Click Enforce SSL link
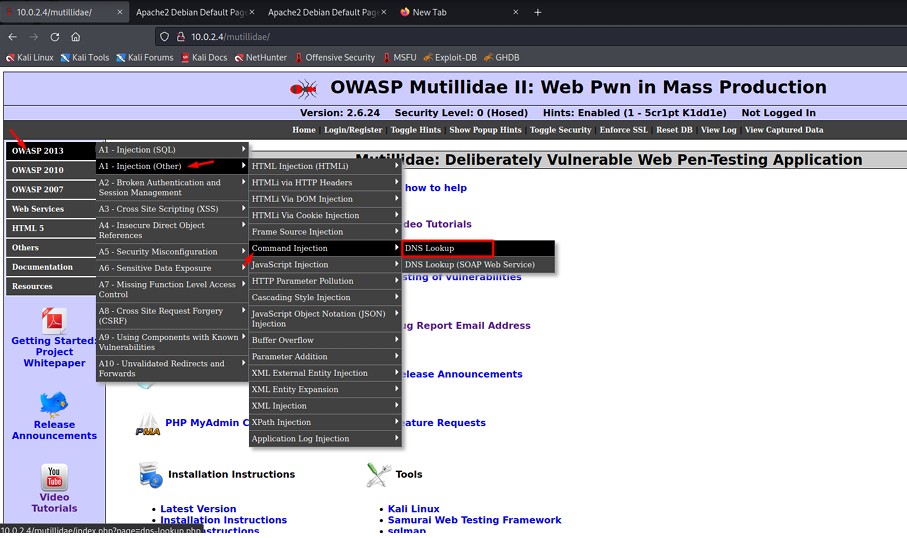 pyautogui.click(x=624, y=130)
